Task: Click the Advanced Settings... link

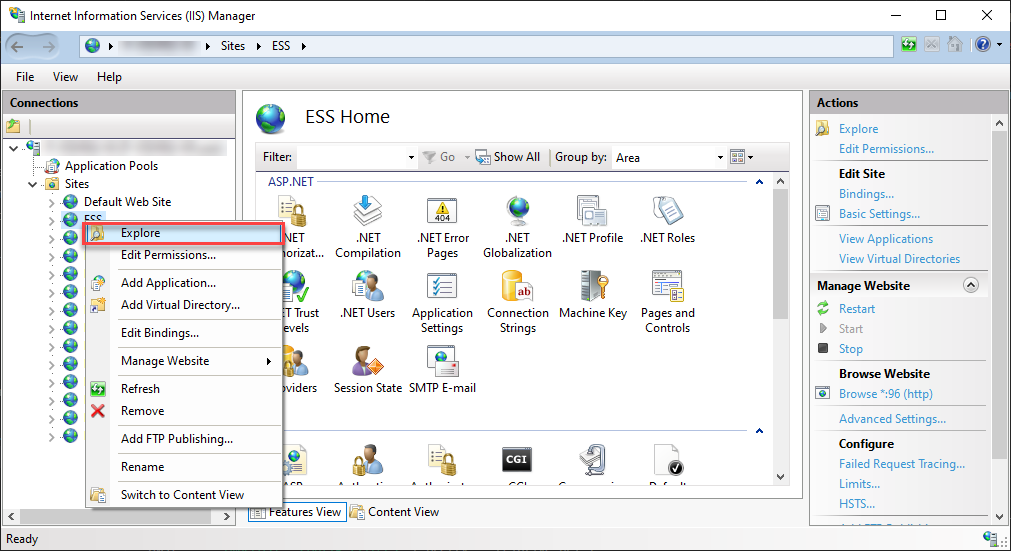Action: point(892,418)
